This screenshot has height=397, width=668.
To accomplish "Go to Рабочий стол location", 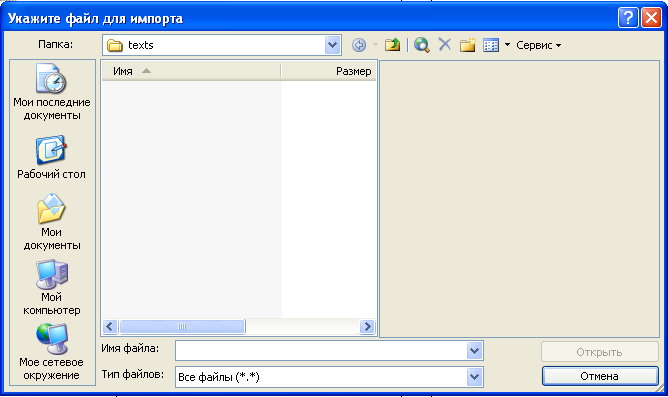I will 52,157.
